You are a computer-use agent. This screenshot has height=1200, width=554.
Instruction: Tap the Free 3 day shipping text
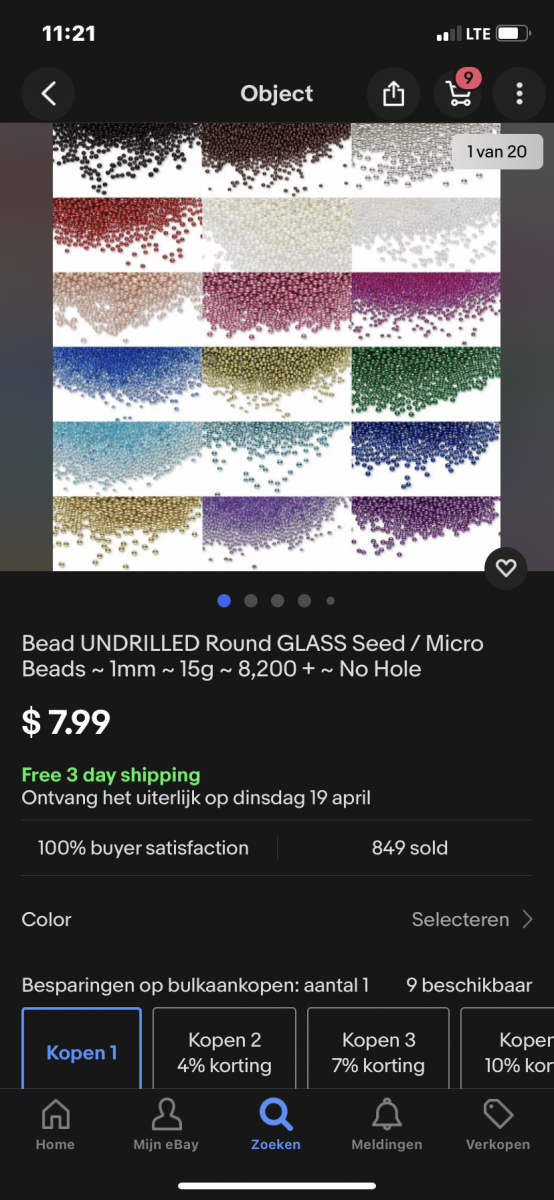click(x=111, y=775)
